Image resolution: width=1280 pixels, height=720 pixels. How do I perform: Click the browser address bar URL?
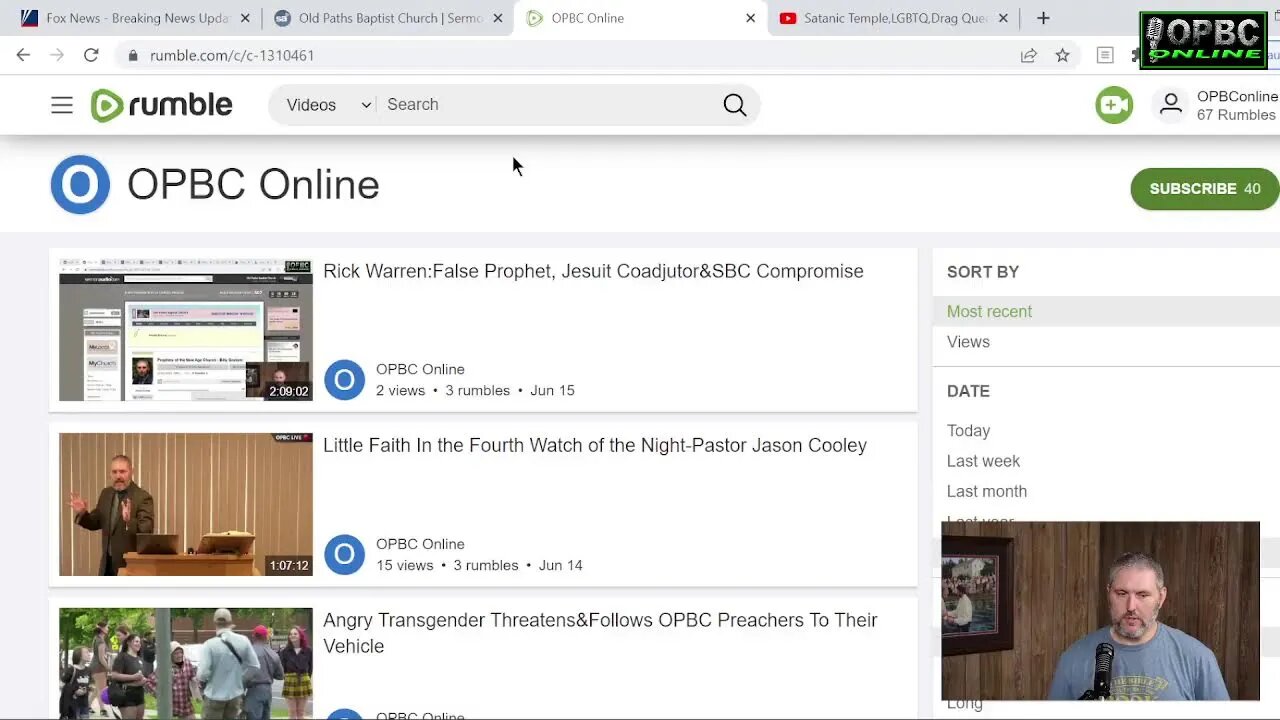232,55
